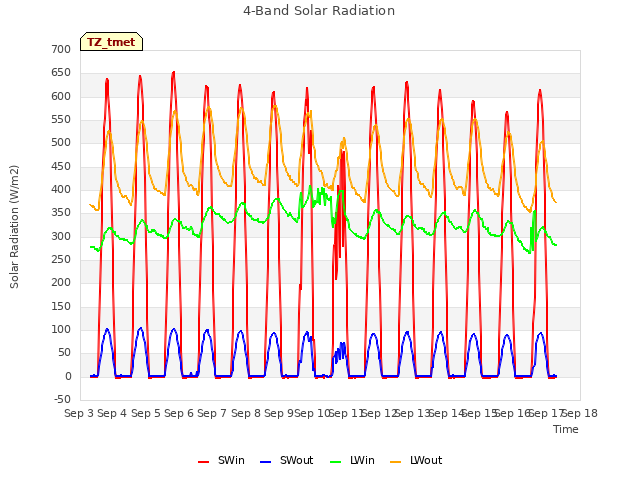Click the orange LWout legend color marker
The image size is (640, 480).
tap(396, 462)
